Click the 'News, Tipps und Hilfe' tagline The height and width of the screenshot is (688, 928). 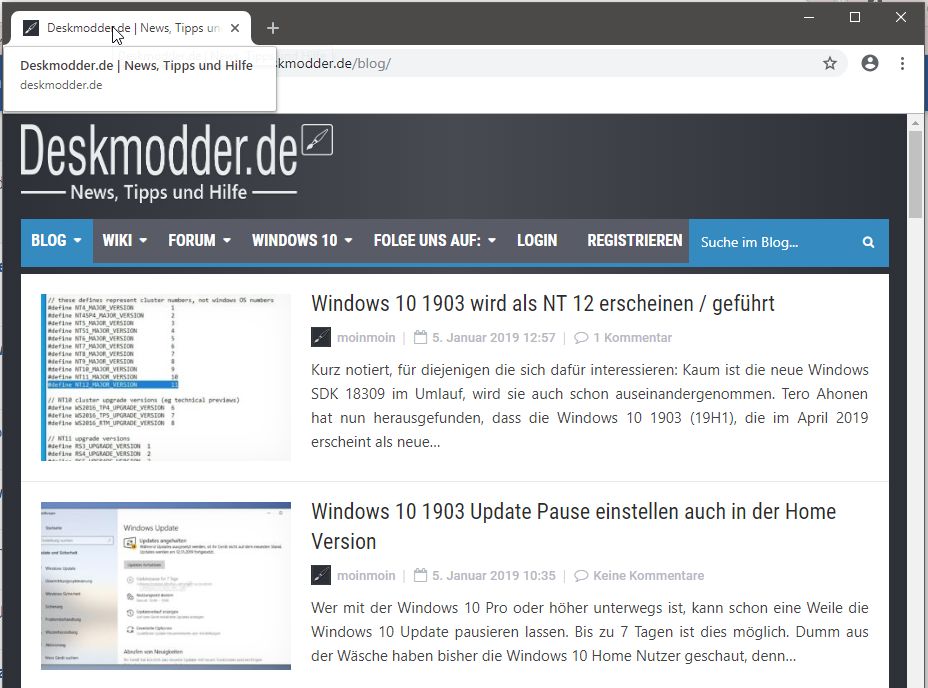[x=159, y=192]
